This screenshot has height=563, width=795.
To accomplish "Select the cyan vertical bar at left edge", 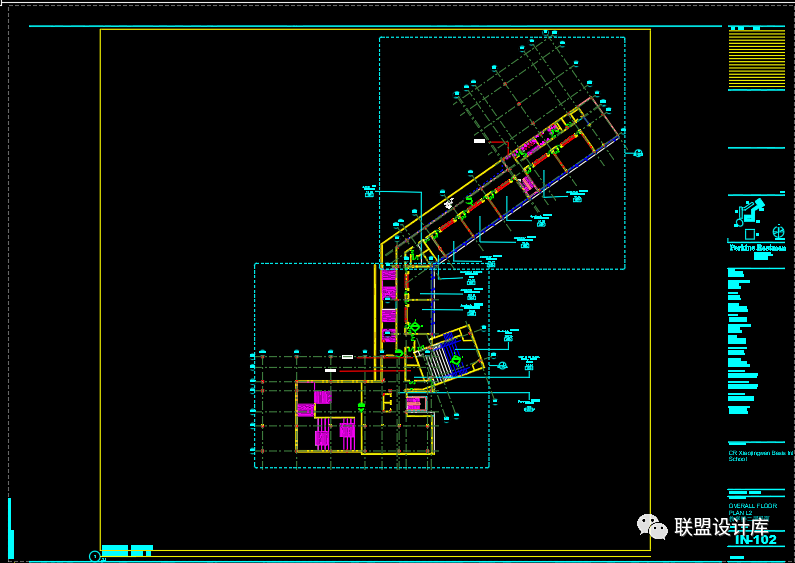I will (11, 528).
